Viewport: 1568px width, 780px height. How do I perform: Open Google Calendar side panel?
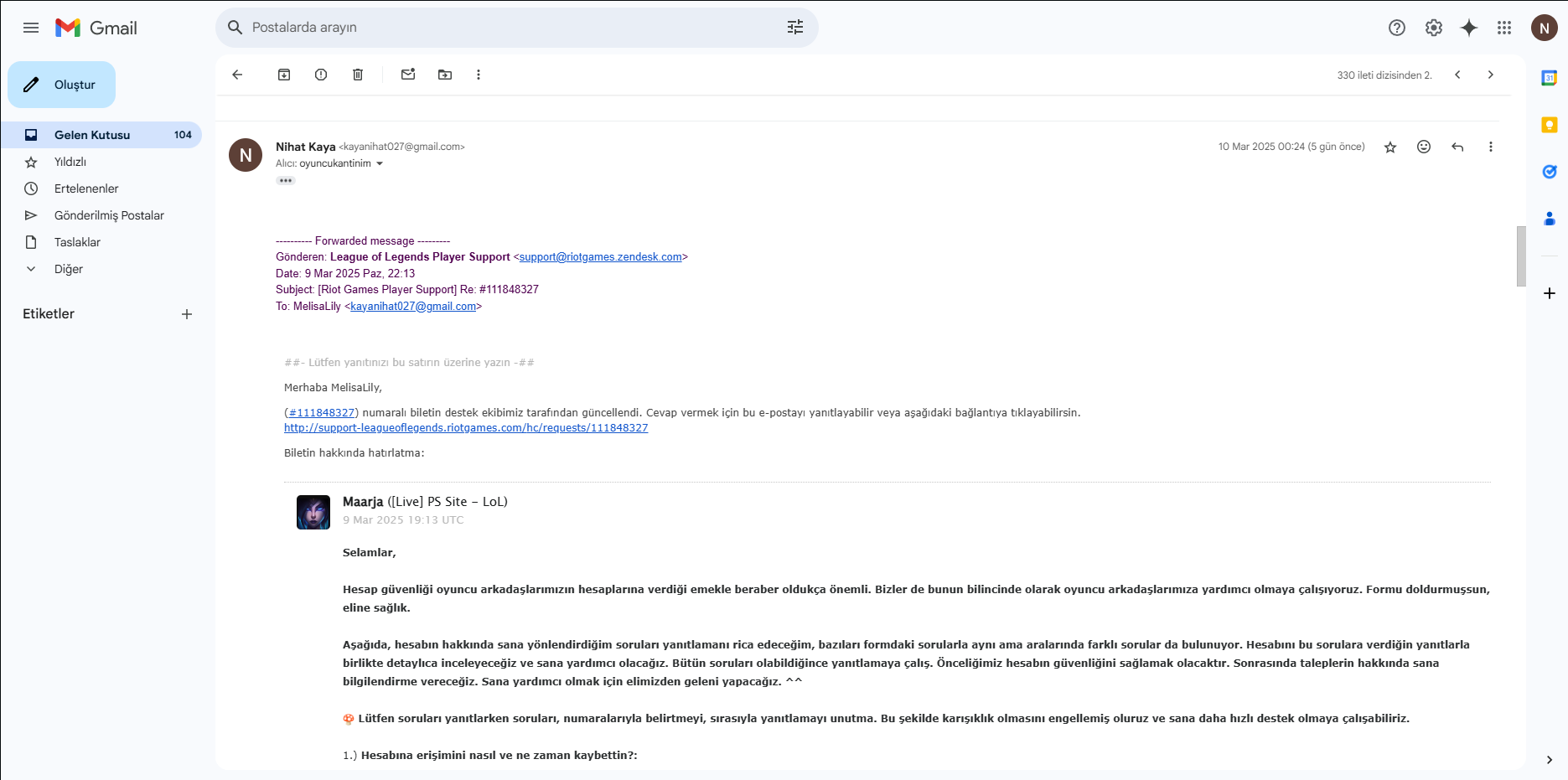click(x=1550, y=78)
